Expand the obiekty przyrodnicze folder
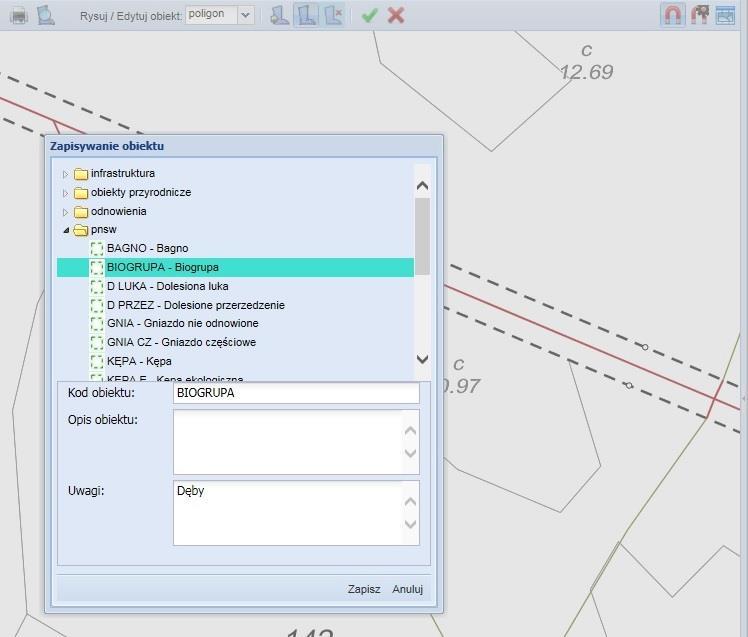The width and height of the screenshot is (748, 637). [x=65, y=193]
